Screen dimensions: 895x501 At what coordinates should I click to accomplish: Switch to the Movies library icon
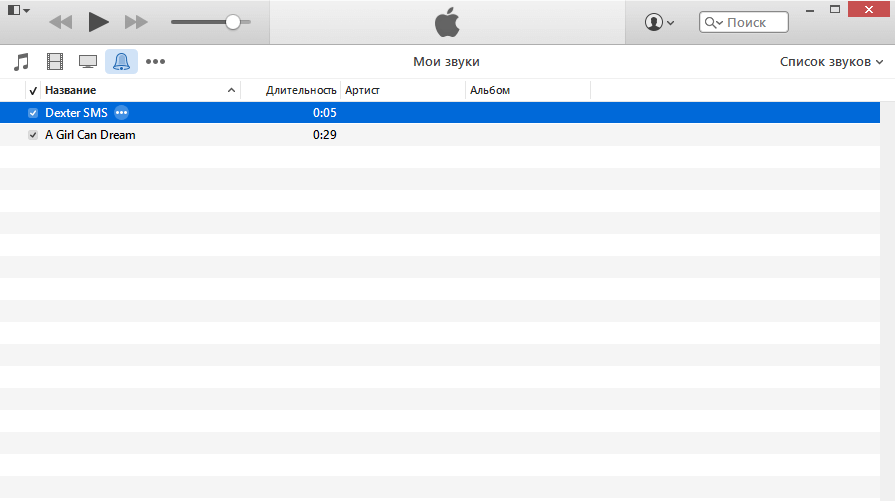(x=55, y=62)
